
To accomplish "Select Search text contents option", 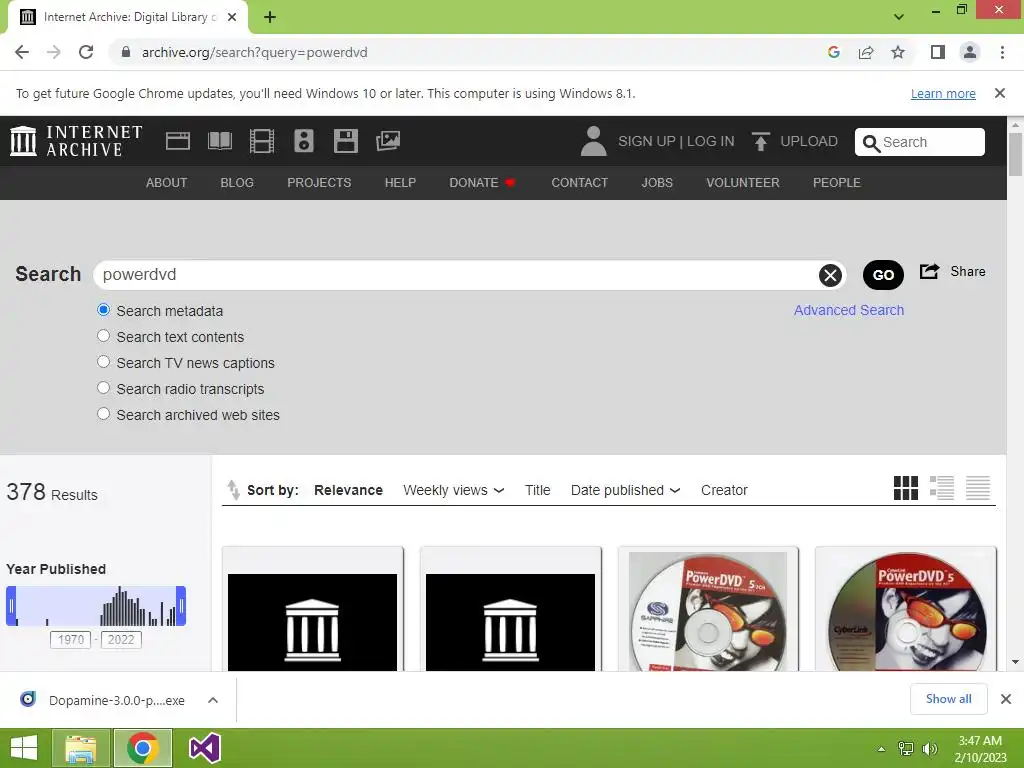I will click(x=103, y=336).
